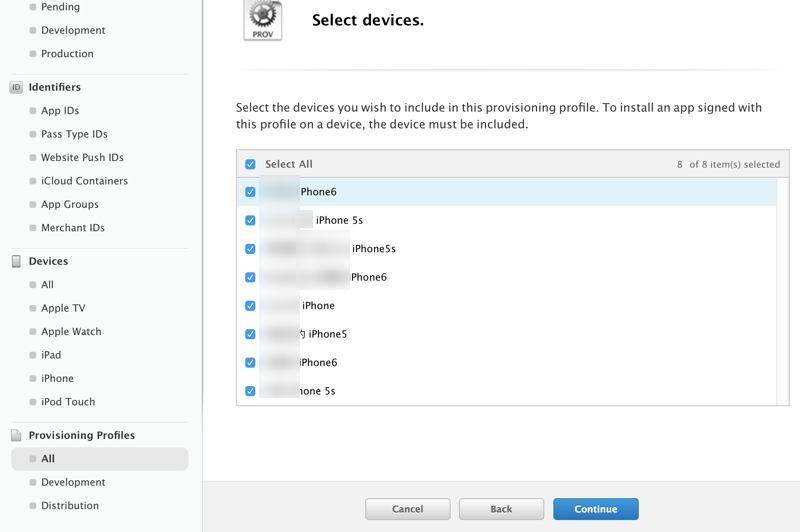Toggle the last device row checkbox

(250, 391)
